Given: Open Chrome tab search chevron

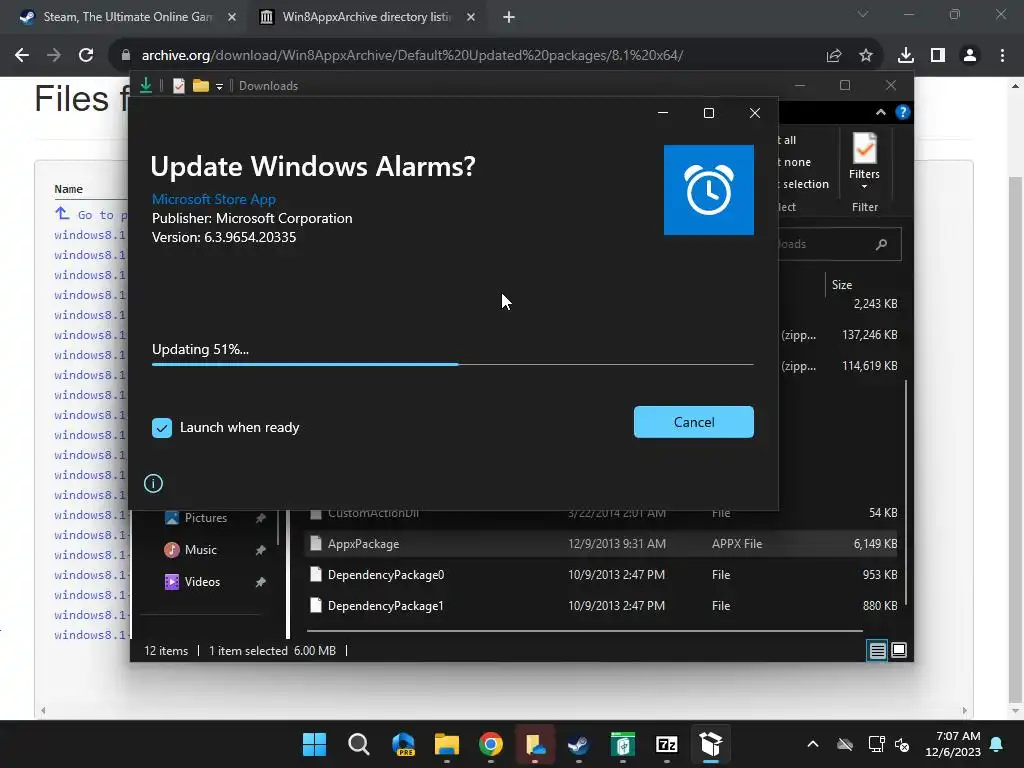Looking at the screenshot, I should click(863, 14).
